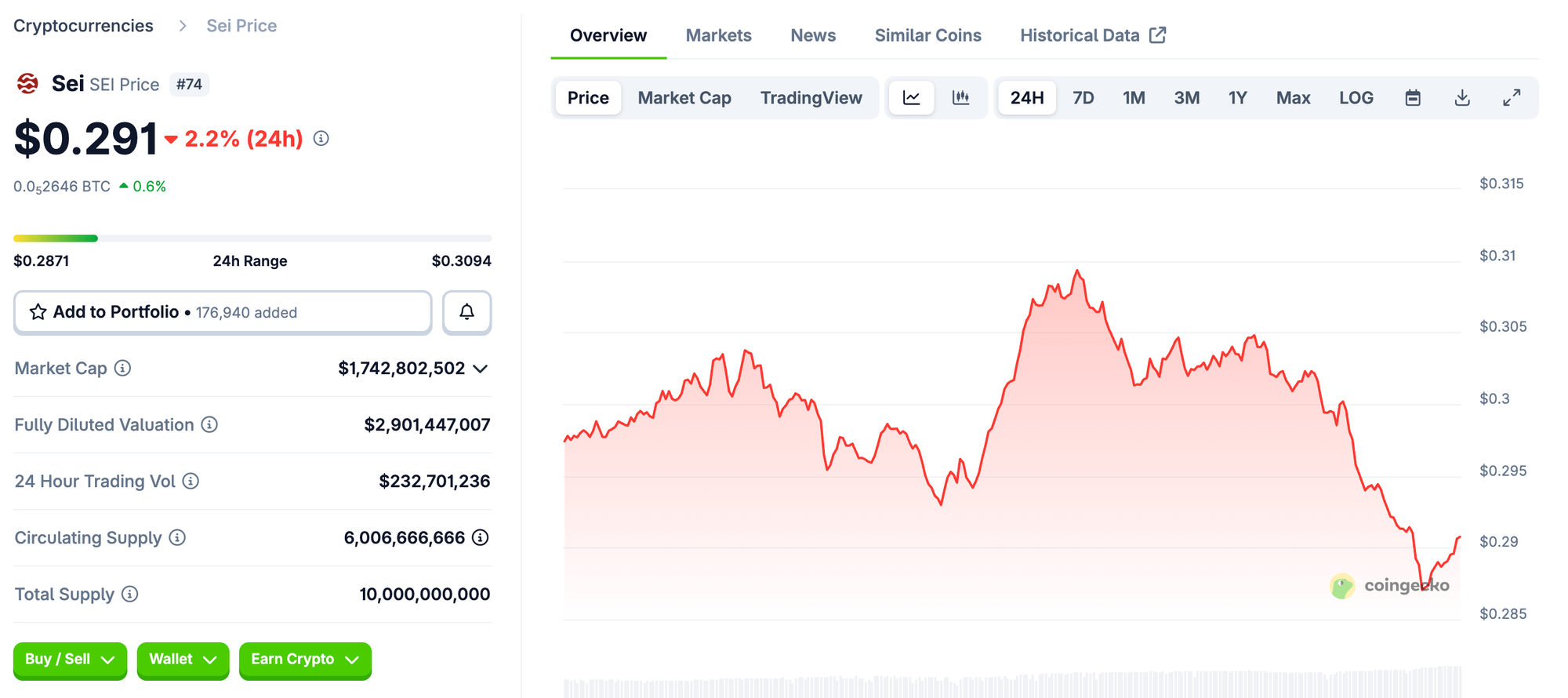1568x698 pixels.
Task: Click the $232,701,236 trading volume value
Action: coord(434,481)
